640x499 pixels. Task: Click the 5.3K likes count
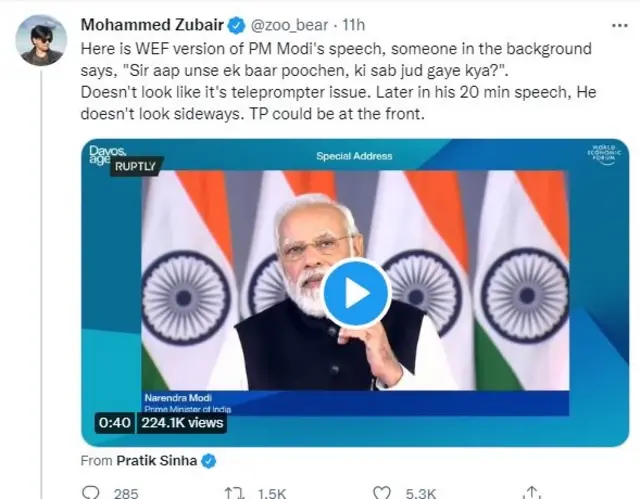[417, 492]
